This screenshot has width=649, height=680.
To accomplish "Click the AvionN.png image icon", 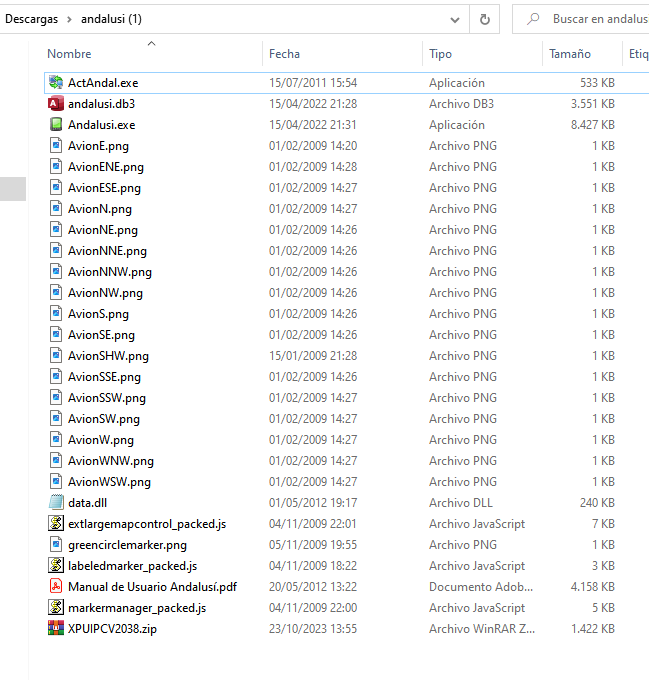I will point(55,209).
